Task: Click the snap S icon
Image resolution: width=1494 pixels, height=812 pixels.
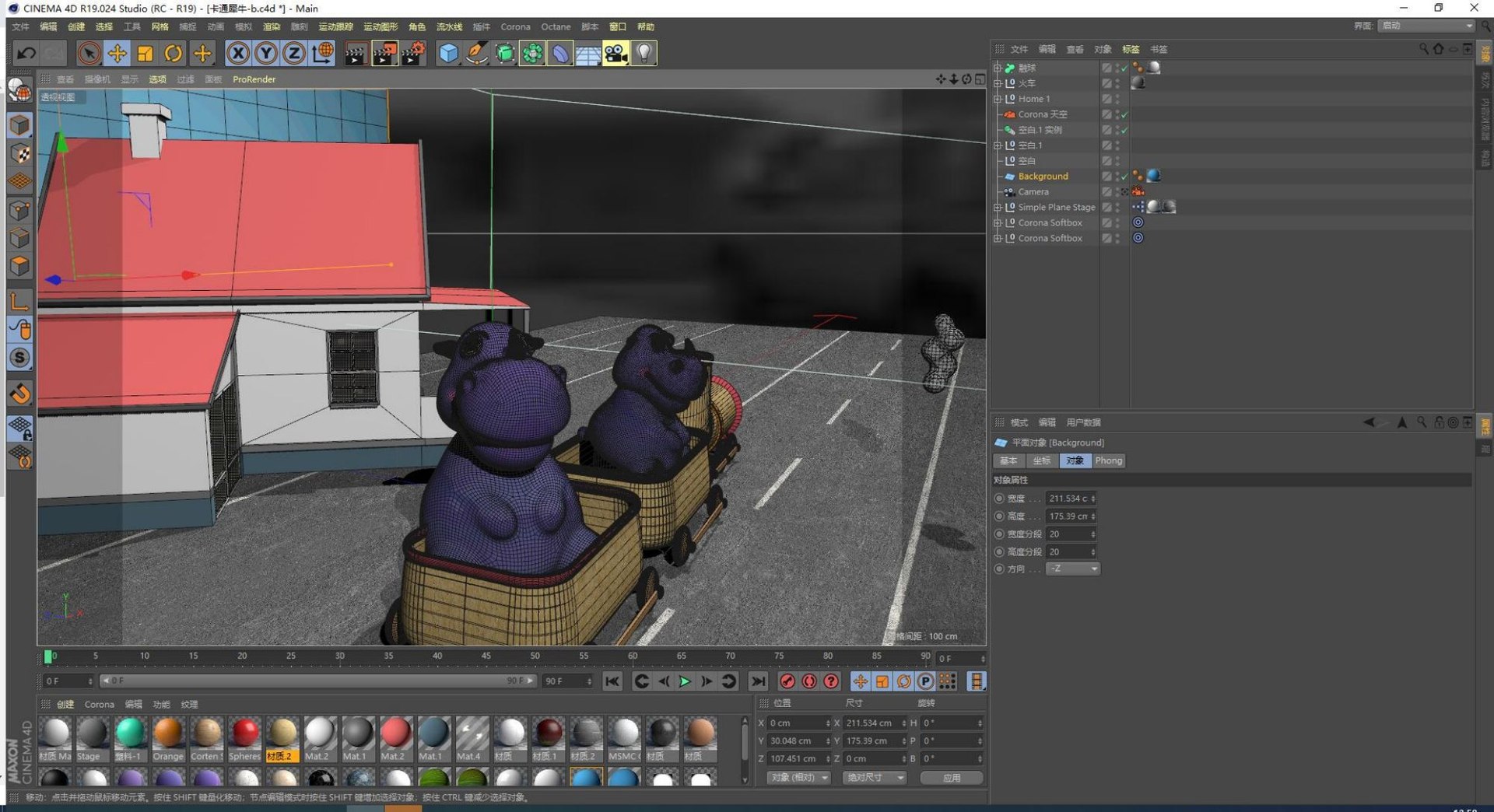Action: 20,358
